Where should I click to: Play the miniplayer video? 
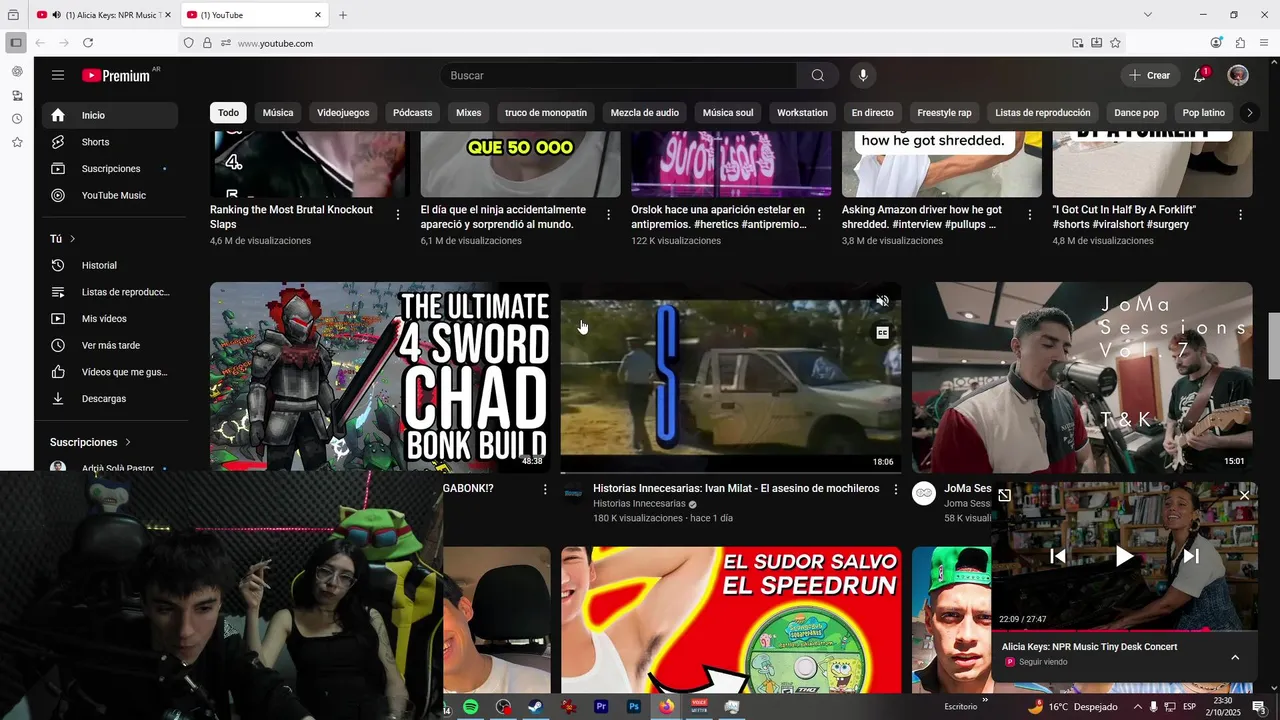(1124, 557)
